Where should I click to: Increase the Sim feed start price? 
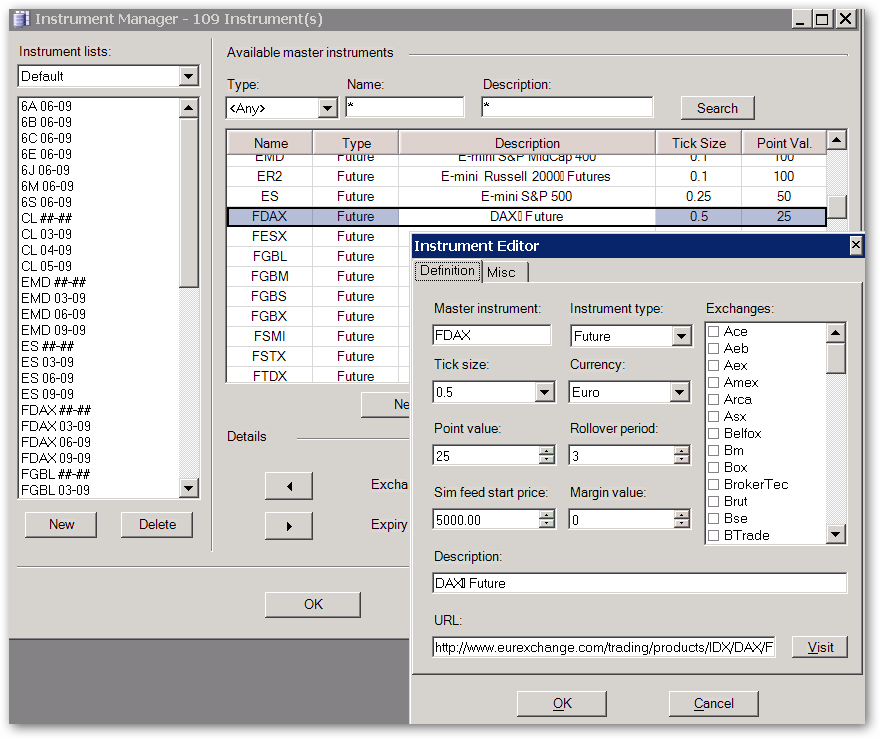click(x=546, y=514)
